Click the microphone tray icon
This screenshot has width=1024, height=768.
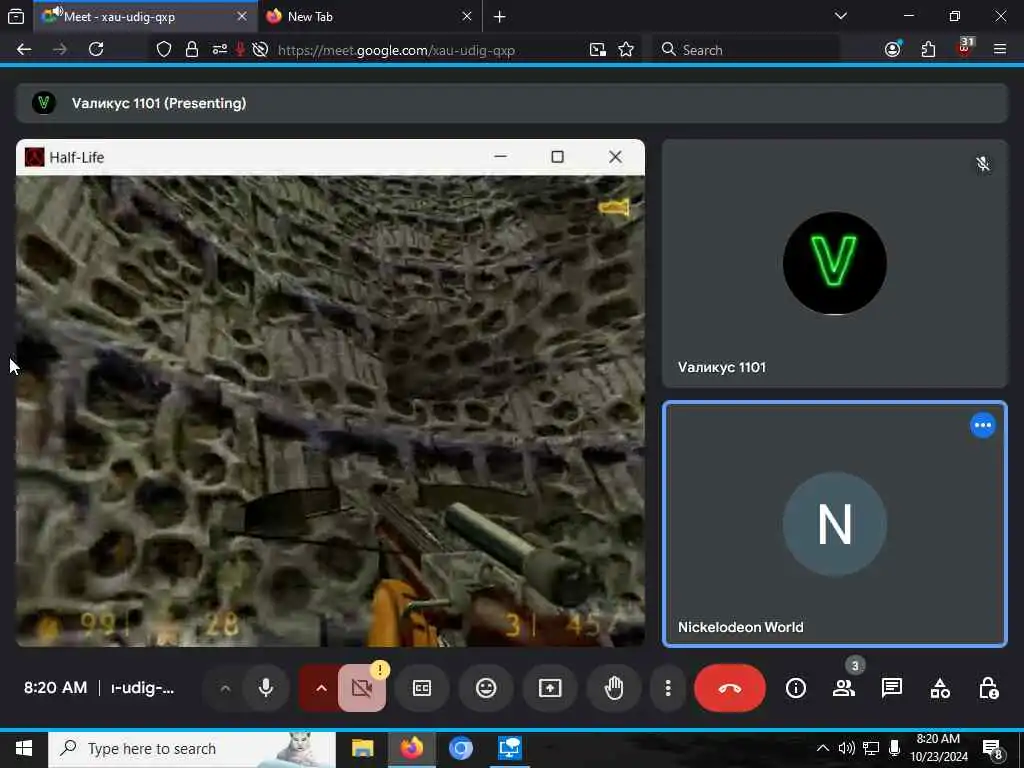894,748
